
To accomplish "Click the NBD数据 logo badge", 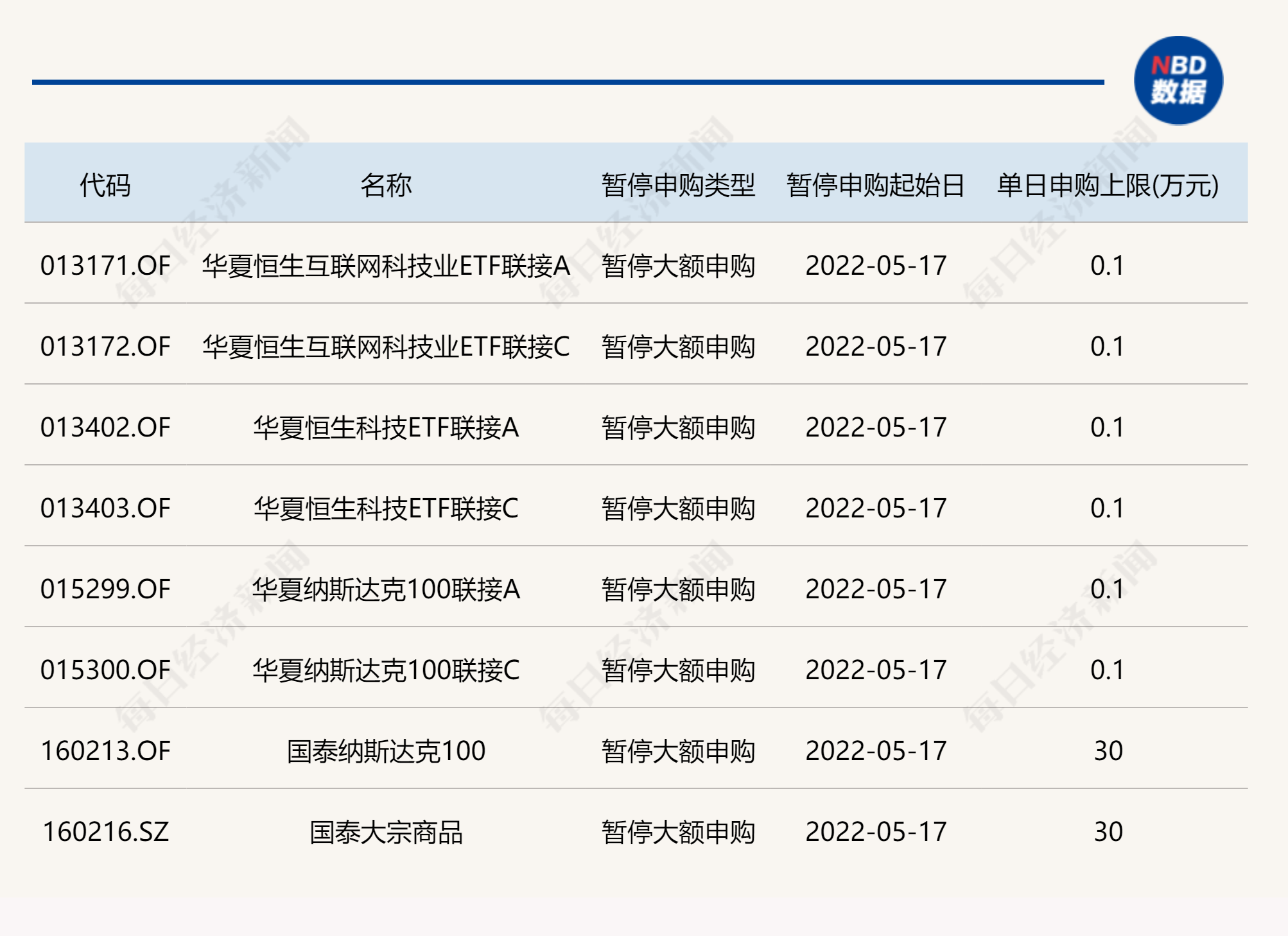I will coord(1178,80).
